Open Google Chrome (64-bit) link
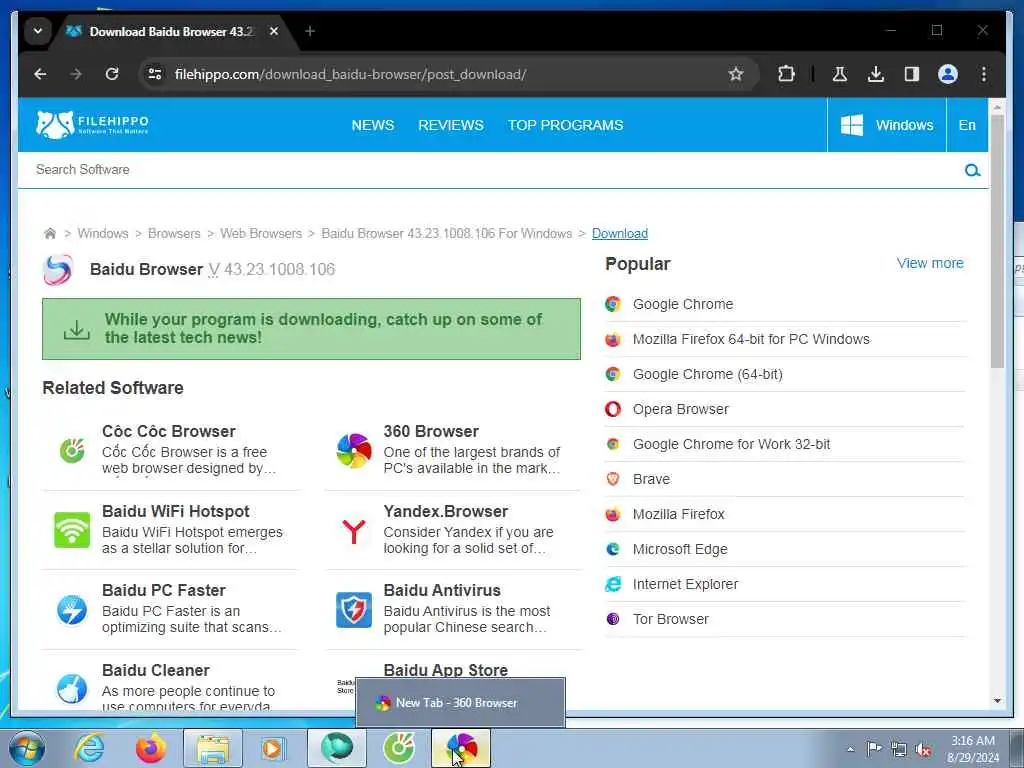The width and height of the screenshot is (1024, 768). click(x=707, y=374)
